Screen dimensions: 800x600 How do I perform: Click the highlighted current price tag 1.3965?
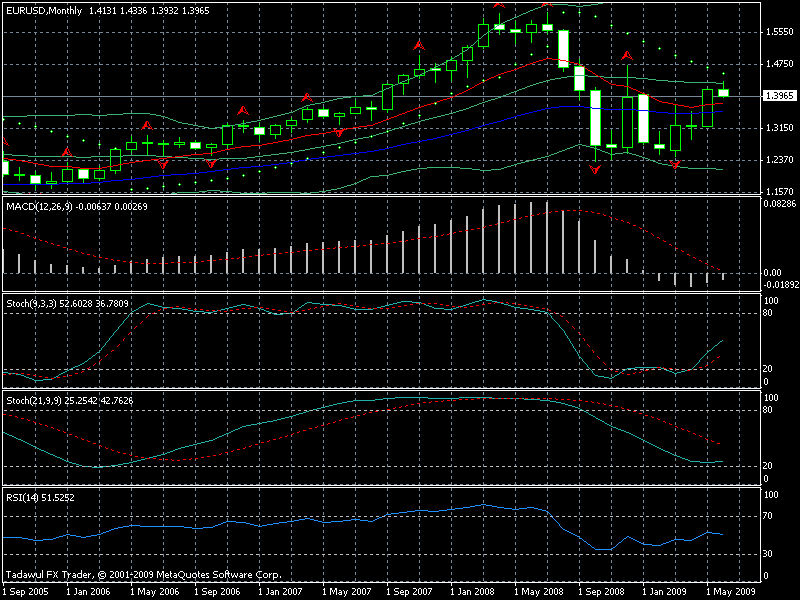pyautogui.click(x=779, y=96)
